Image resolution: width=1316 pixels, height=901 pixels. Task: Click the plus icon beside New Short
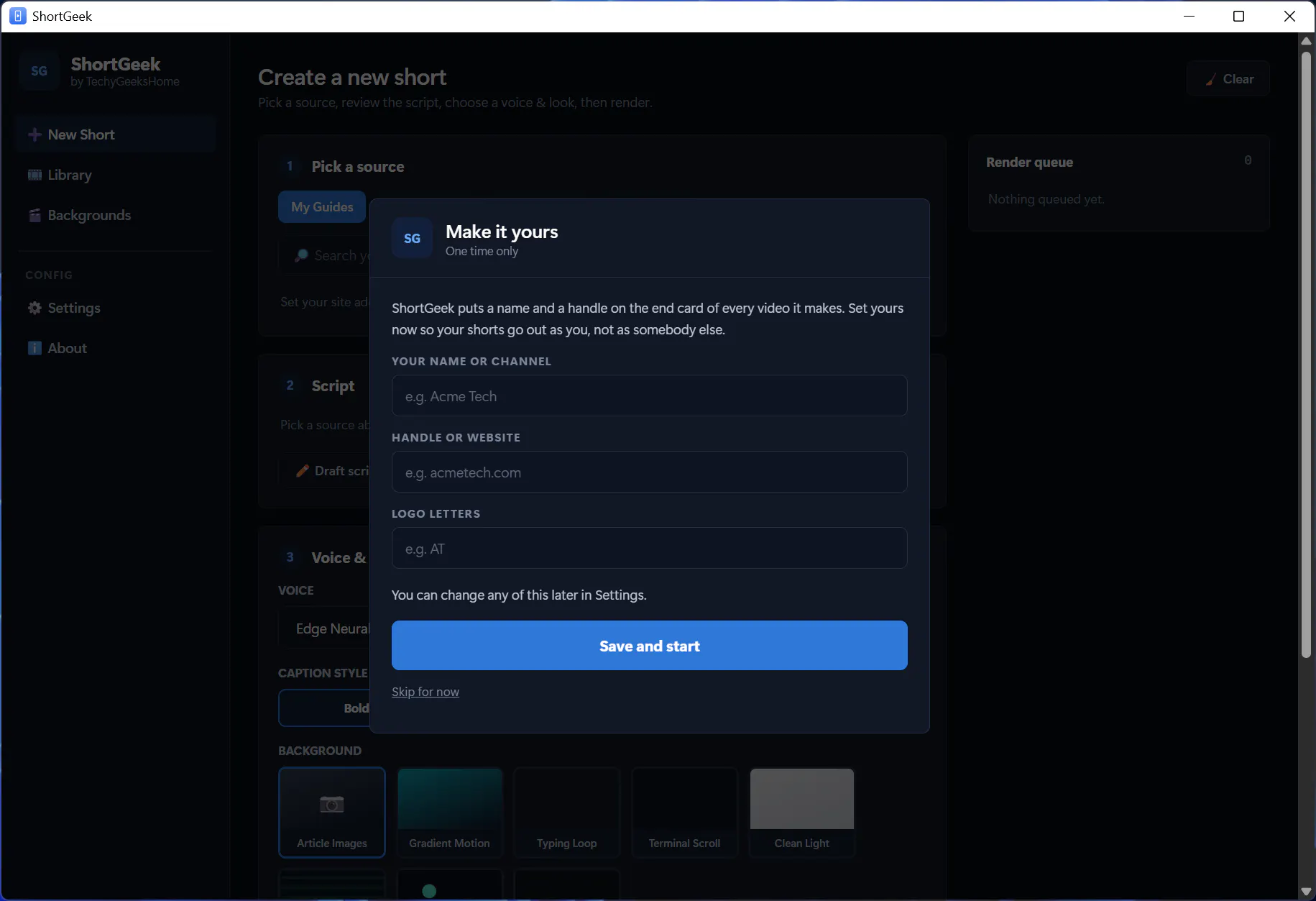34,134
